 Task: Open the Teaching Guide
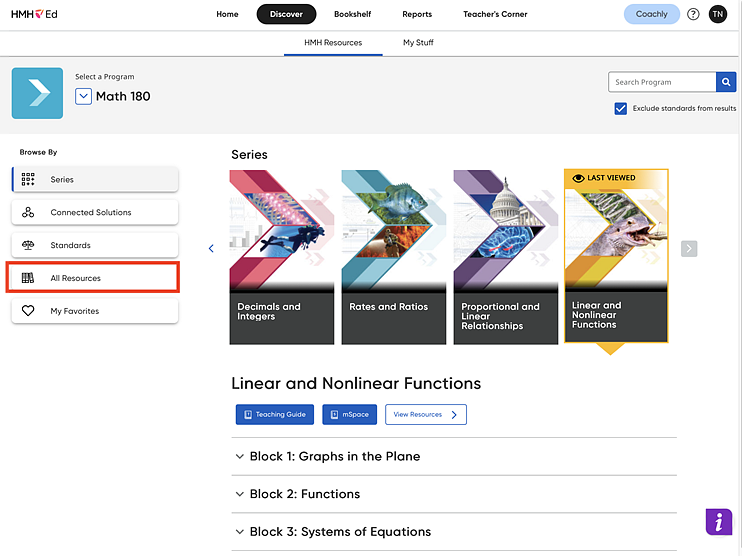275,415
